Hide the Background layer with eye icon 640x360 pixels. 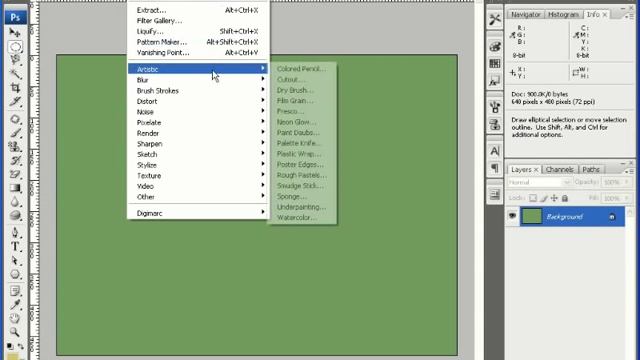(512, 216)
